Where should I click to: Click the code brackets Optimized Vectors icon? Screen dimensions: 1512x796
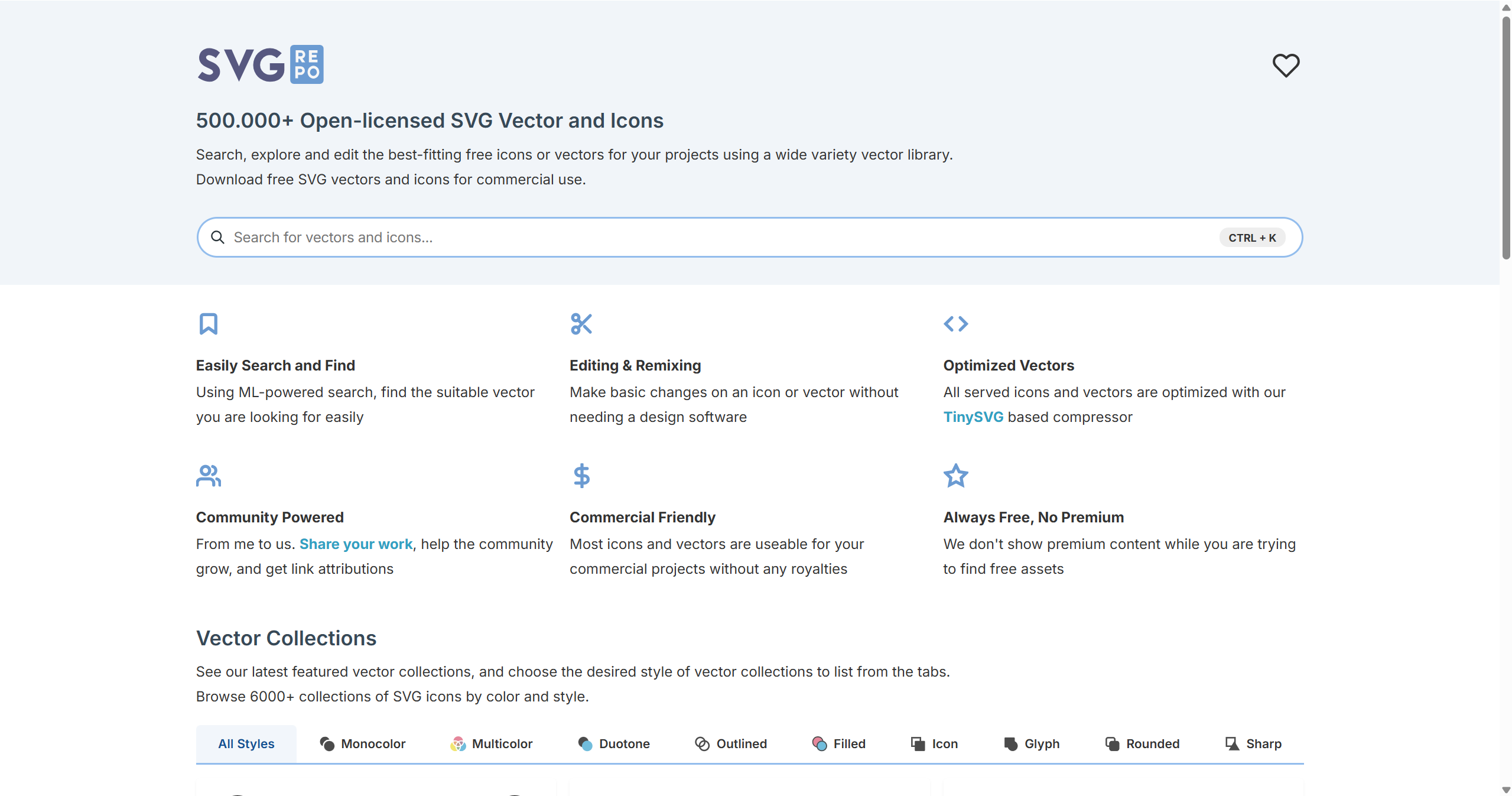tap(955, 324)
